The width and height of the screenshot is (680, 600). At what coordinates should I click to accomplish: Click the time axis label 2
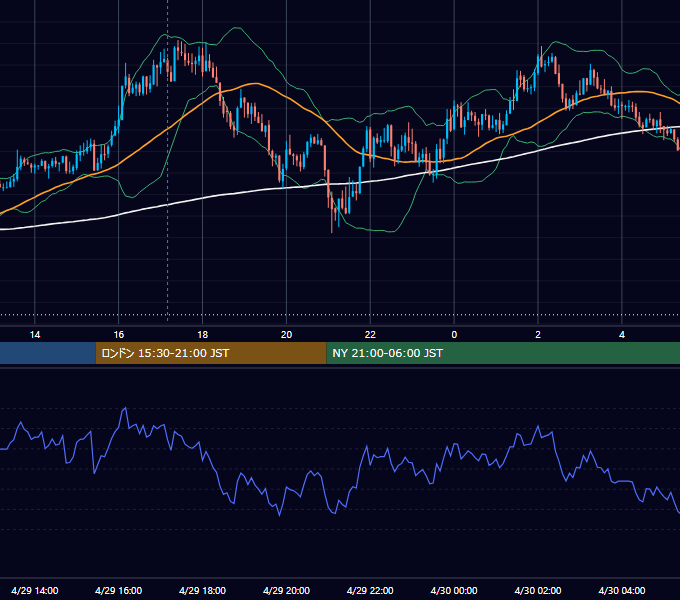(538, 335)
